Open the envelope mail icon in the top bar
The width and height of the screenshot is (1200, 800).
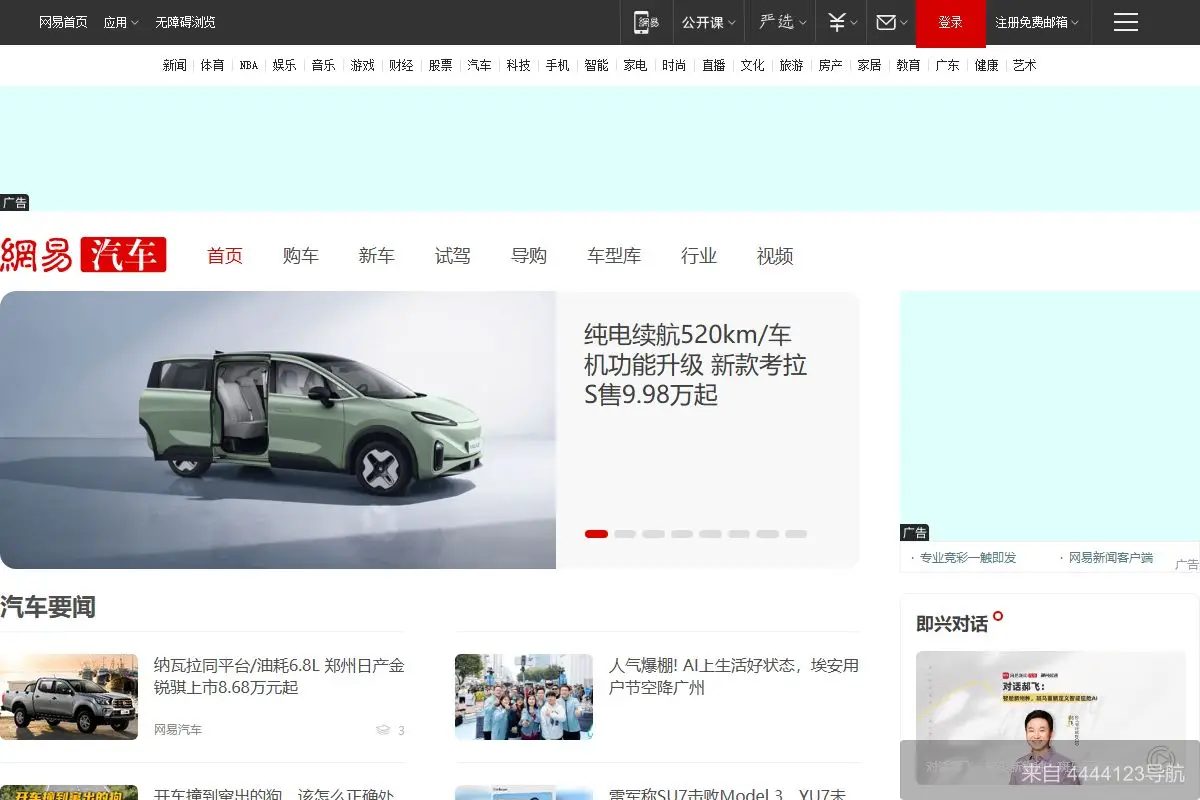coord(884,21)
